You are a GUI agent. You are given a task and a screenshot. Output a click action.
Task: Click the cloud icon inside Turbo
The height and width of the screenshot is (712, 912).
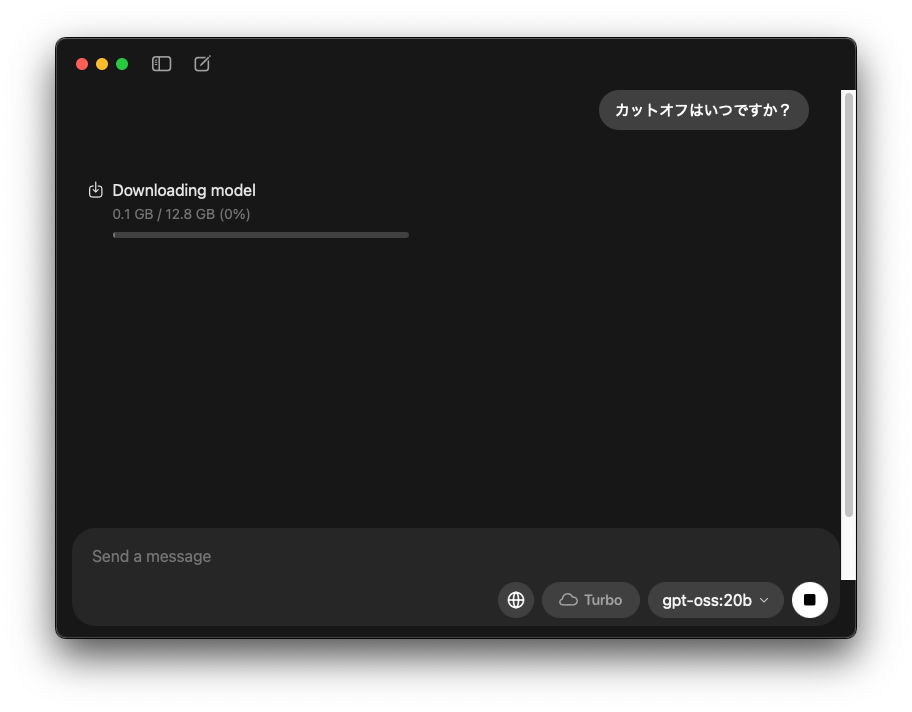point(568,600)
